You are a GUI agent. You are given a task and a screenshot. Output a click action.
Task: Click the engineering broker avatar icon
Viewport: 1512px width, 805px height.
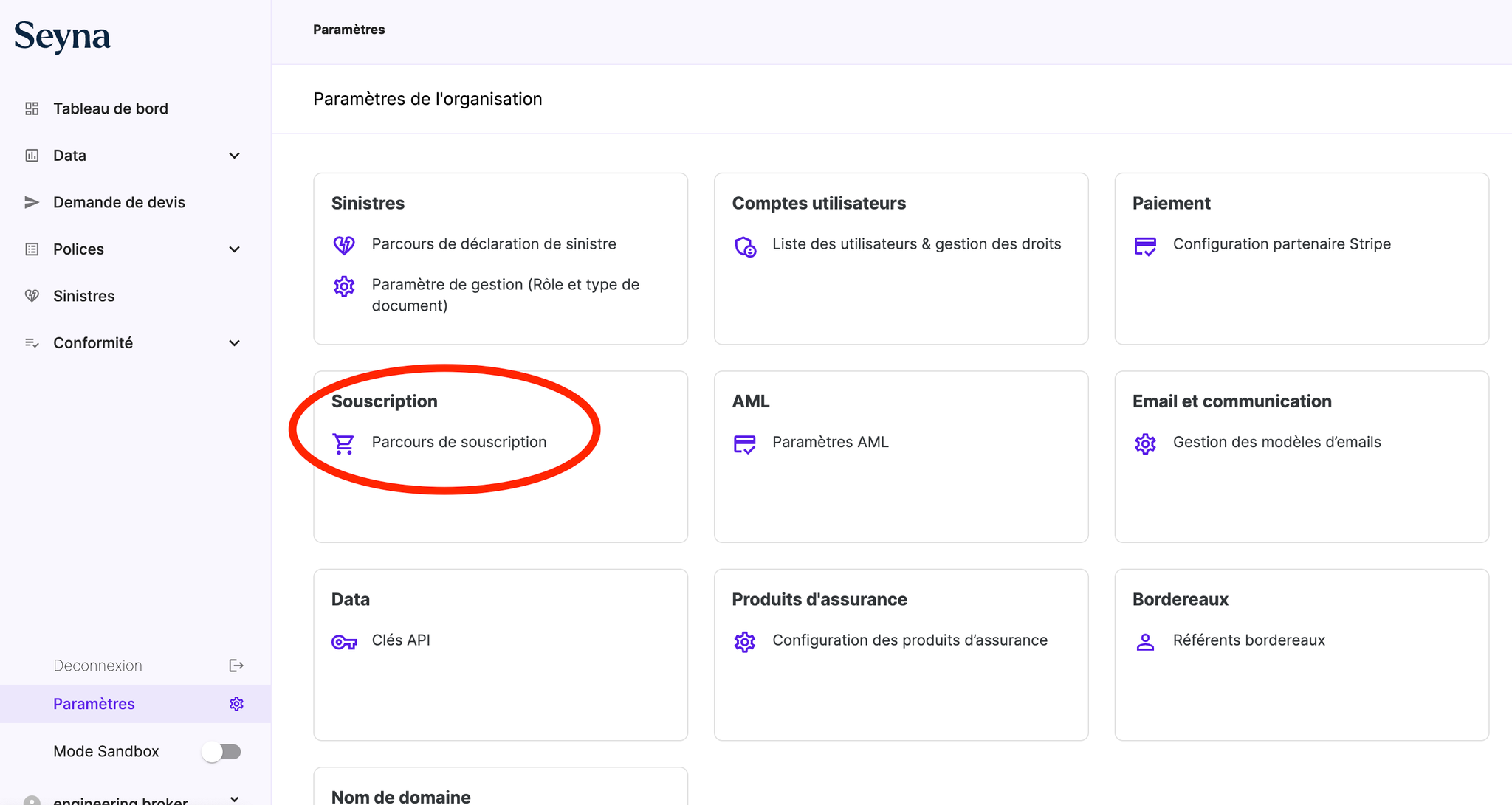[32, 800]
